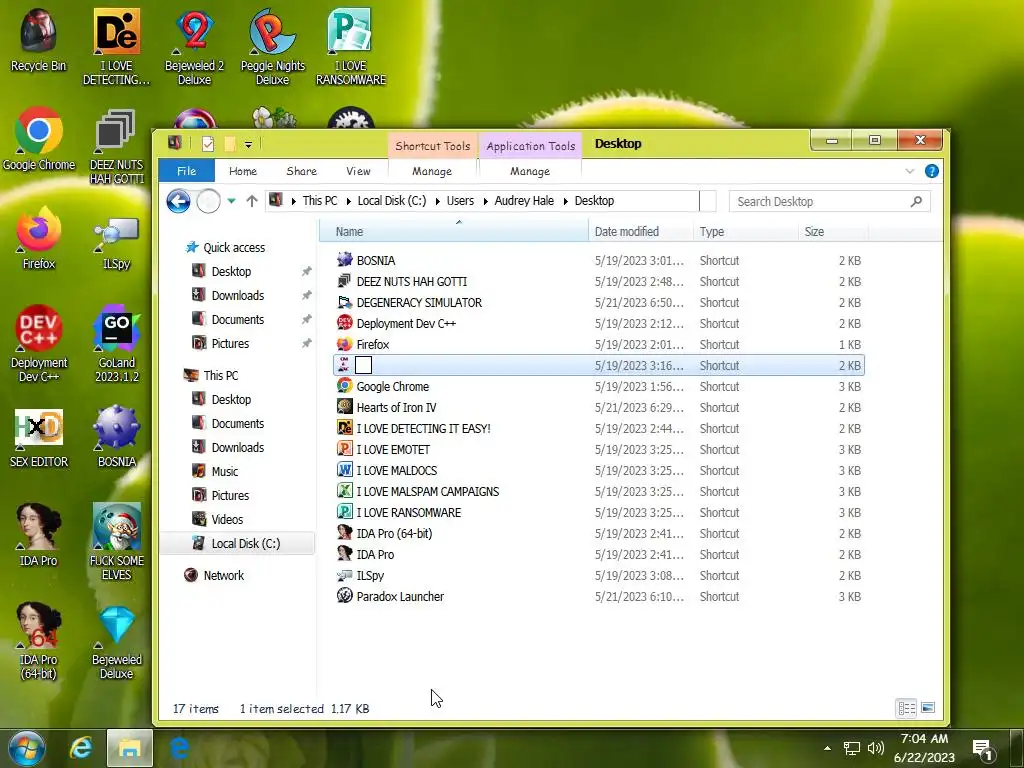Select Network in navigation pane
The width and height of the screenshot is (1024, 768).
point(223,575)
